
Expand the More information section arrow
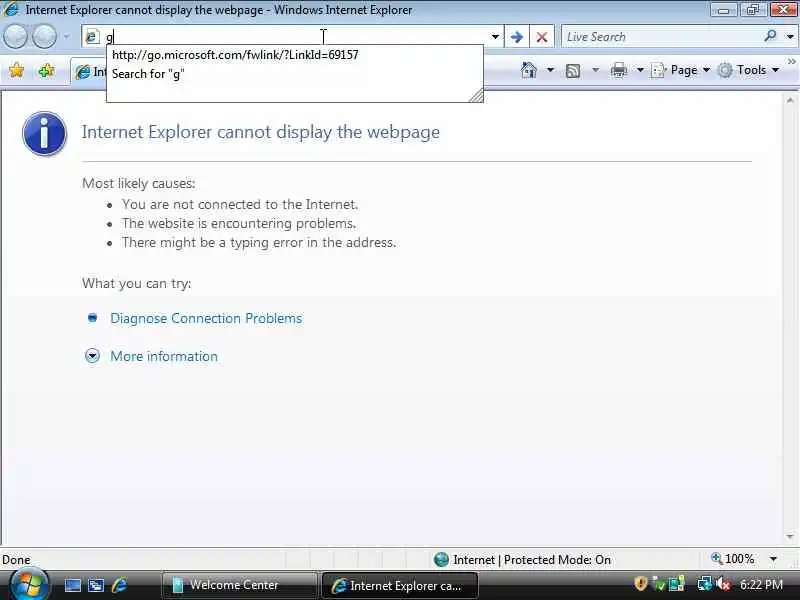[x=92, y=356]
